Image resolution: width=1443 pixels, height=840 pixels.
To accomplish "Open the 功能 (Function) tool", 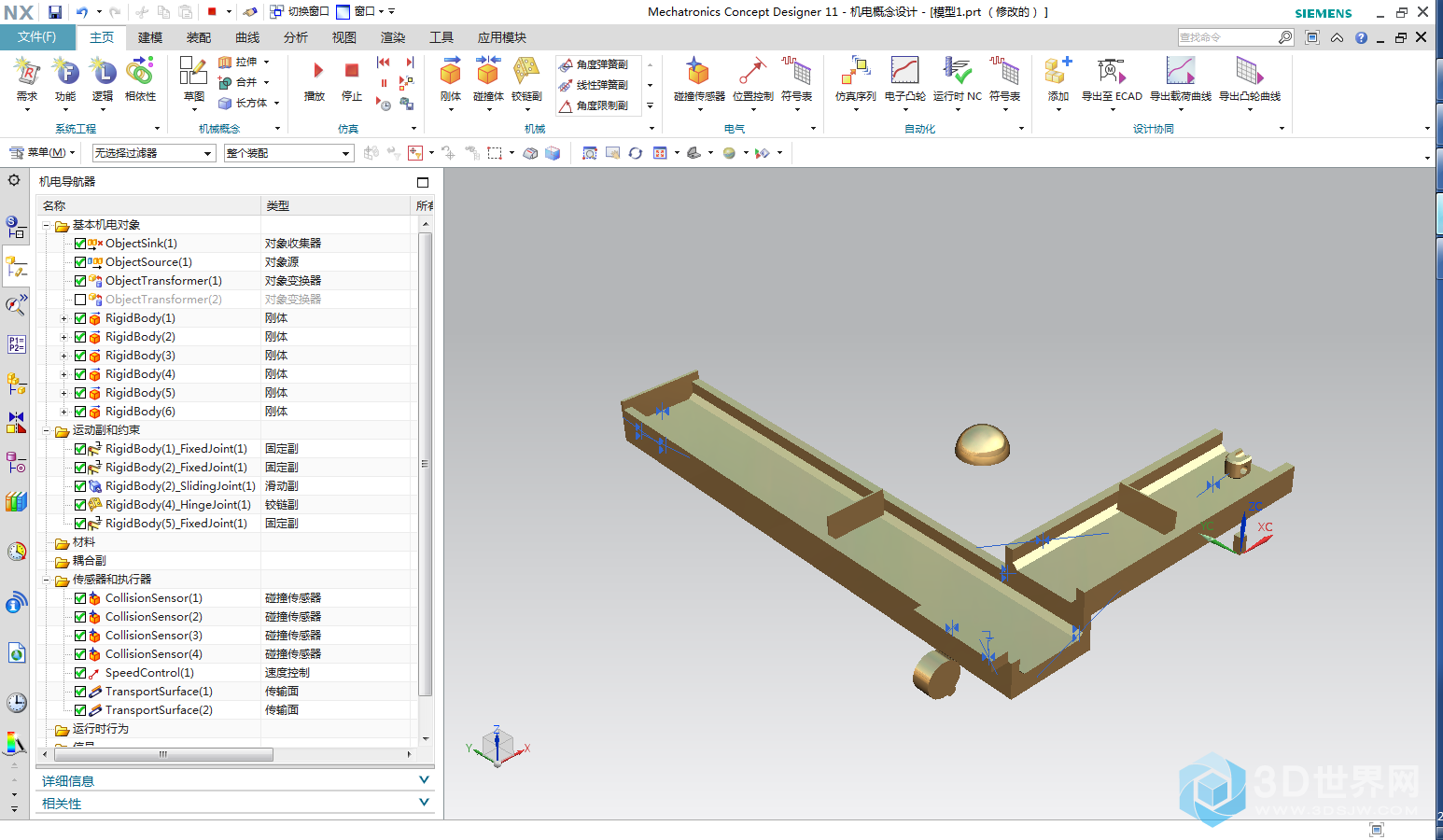I will click(64, 78).
